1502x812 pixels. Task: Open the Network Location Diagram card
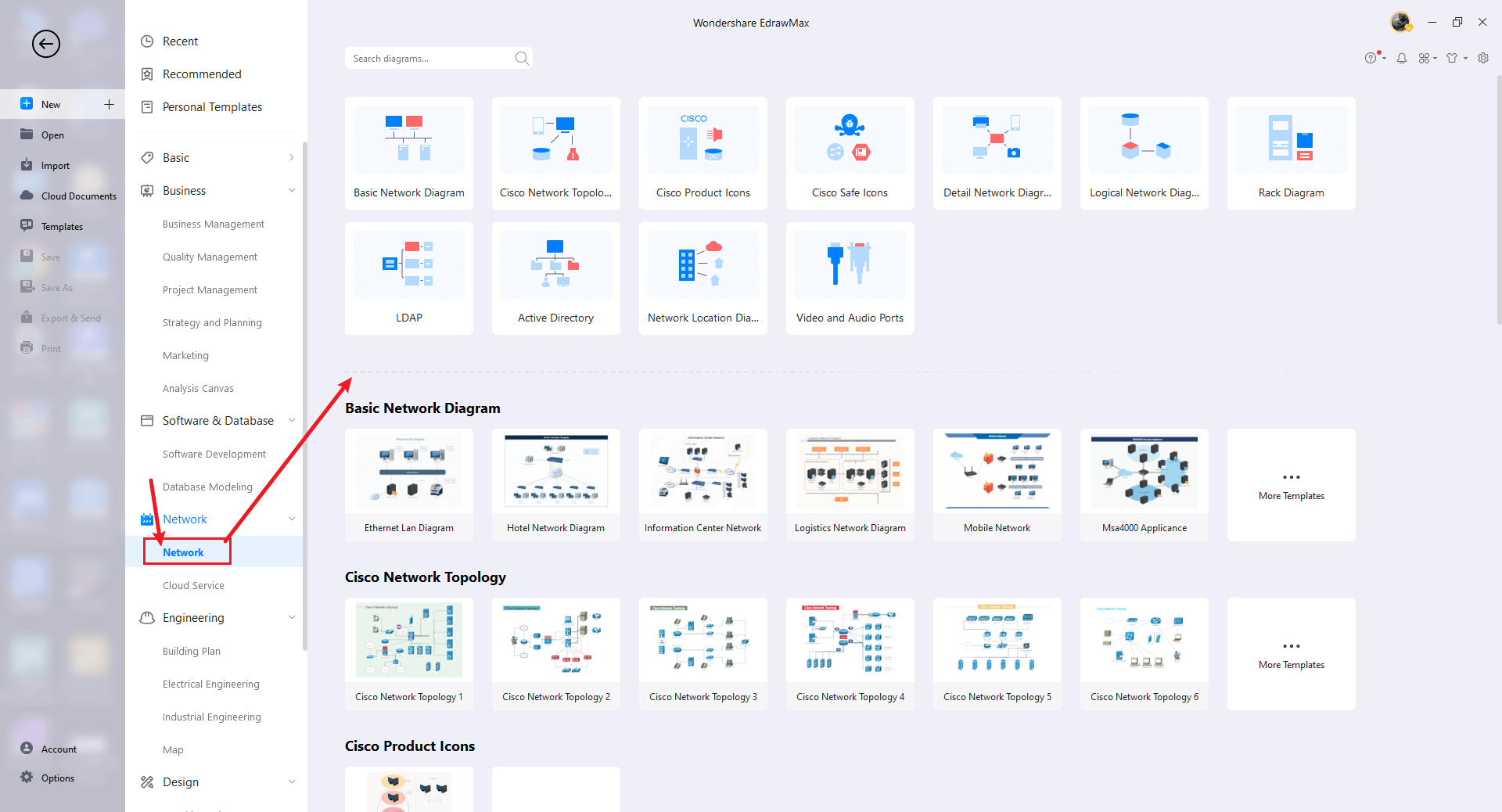[x=703, y=278]
